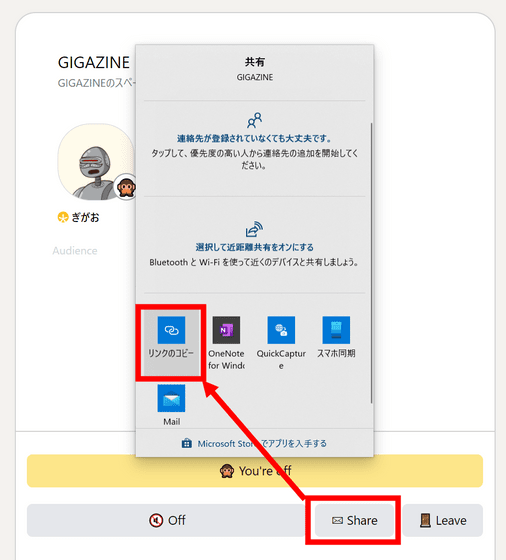Click the ぎがお username label
The width and height of the screenshot is (506, 560).
click(85, 217)
